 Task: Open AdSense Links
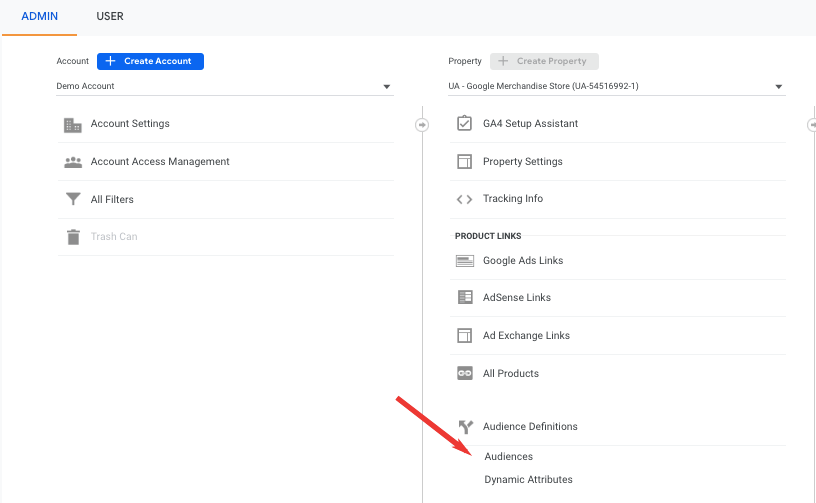point(517,298)
